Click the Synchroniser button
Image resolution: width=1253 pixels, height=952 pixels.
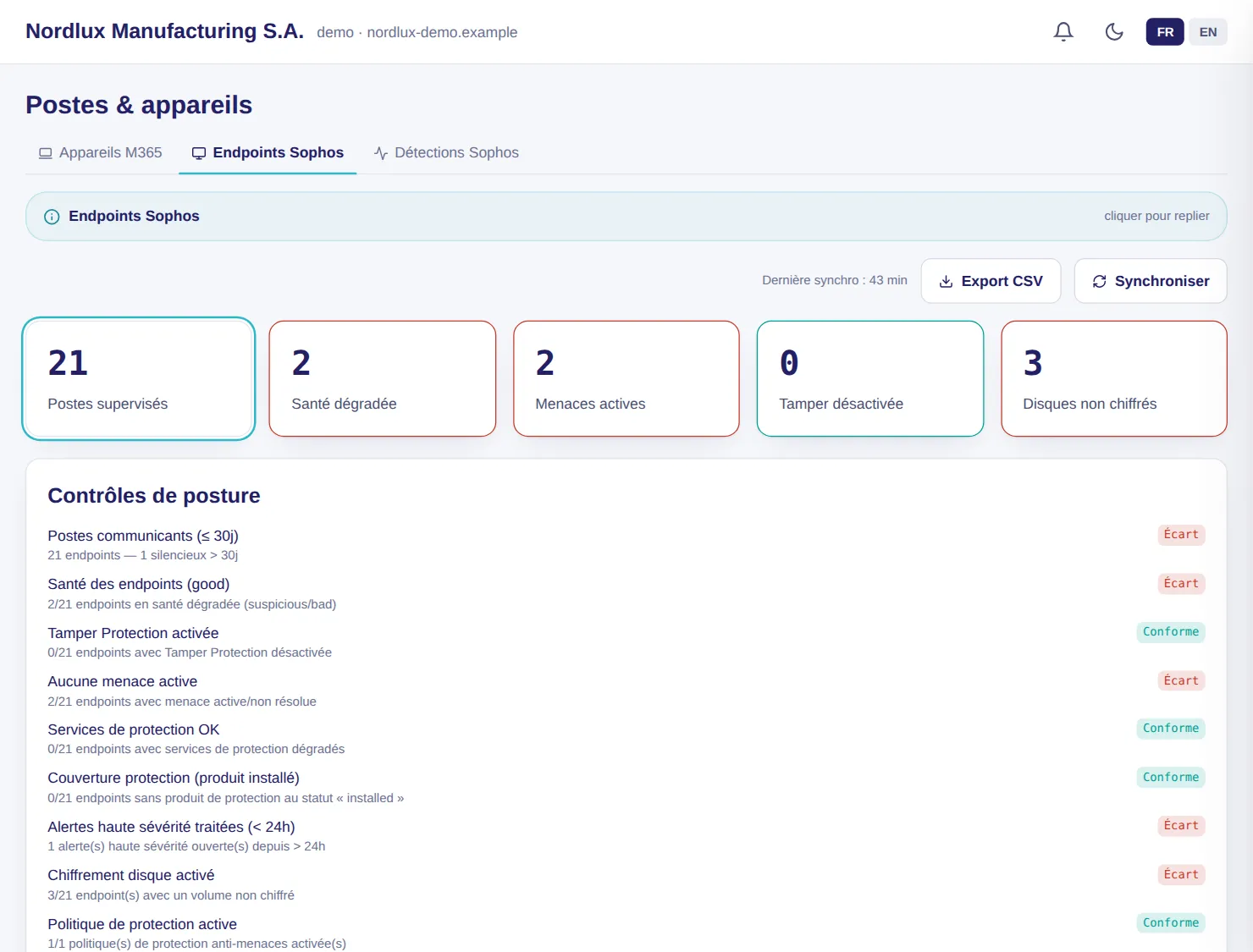click(1151, 281)
